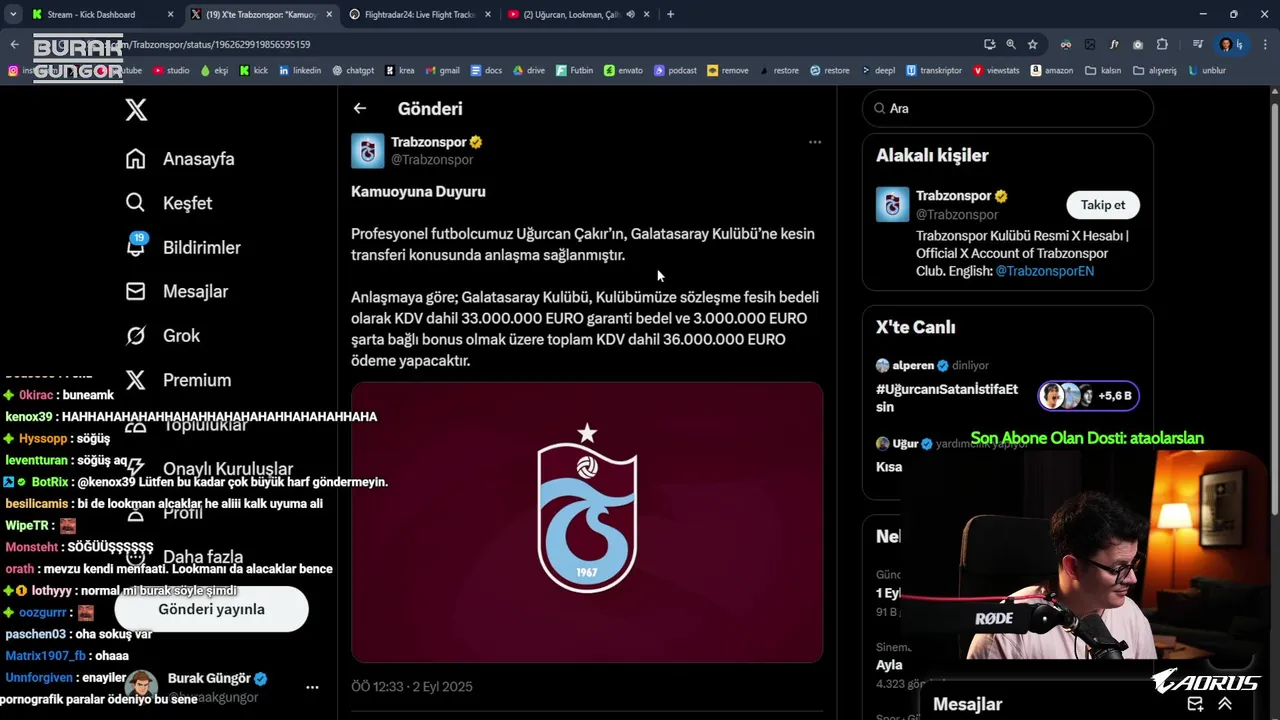Image resolution: width=1280 pixels, height=720 pixels.
Task: Open the gmail bookmark
Action: click(x=442, y=71)
